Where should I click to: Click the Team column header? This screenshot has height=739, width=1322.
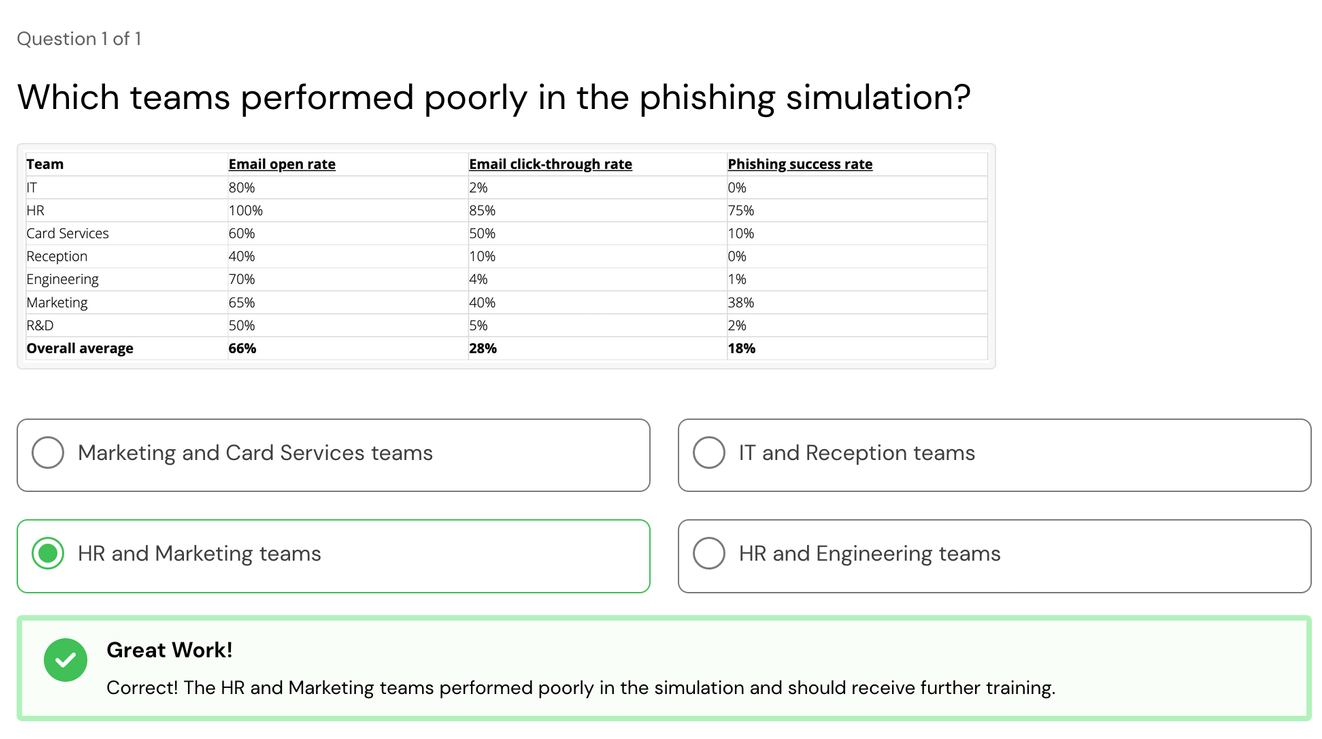click(45, 164)
